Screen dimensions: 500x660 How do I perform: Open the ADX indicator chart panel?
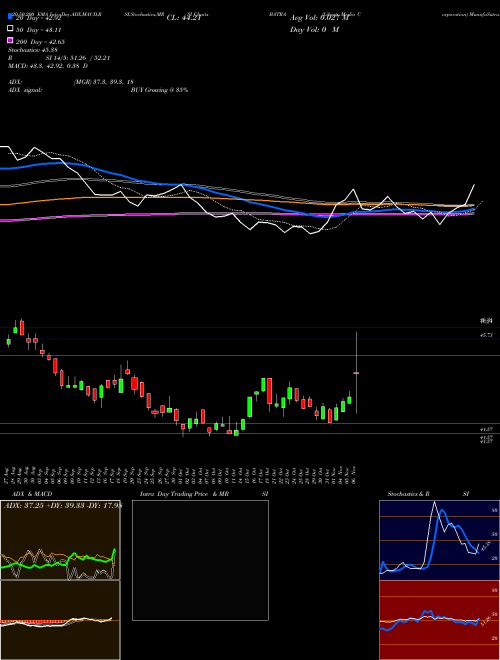pyautogui.click(x=60, y=540)
